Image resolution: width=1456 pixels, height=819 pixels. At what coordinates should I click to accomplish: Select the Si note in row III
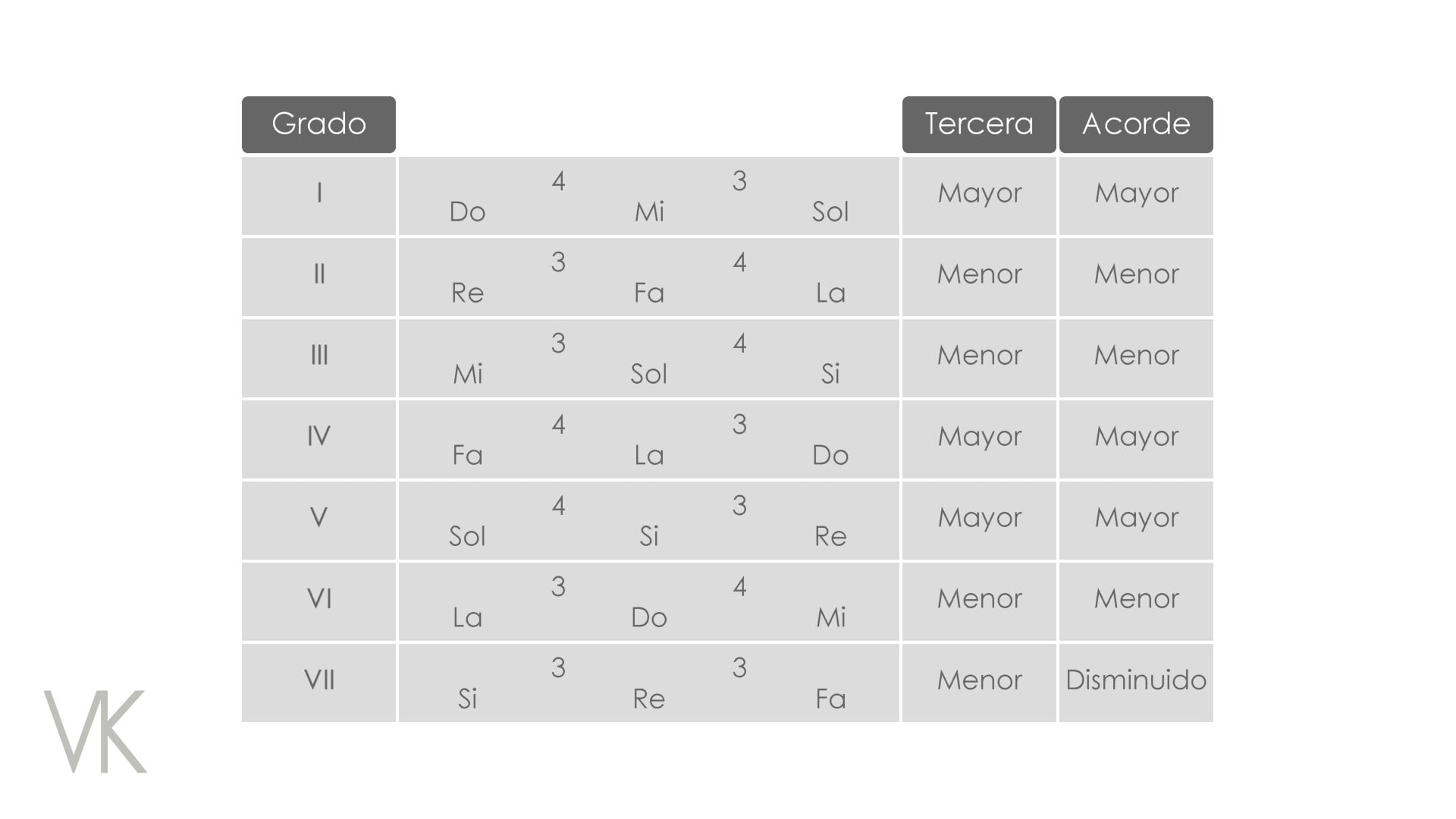tap(830, 375)
